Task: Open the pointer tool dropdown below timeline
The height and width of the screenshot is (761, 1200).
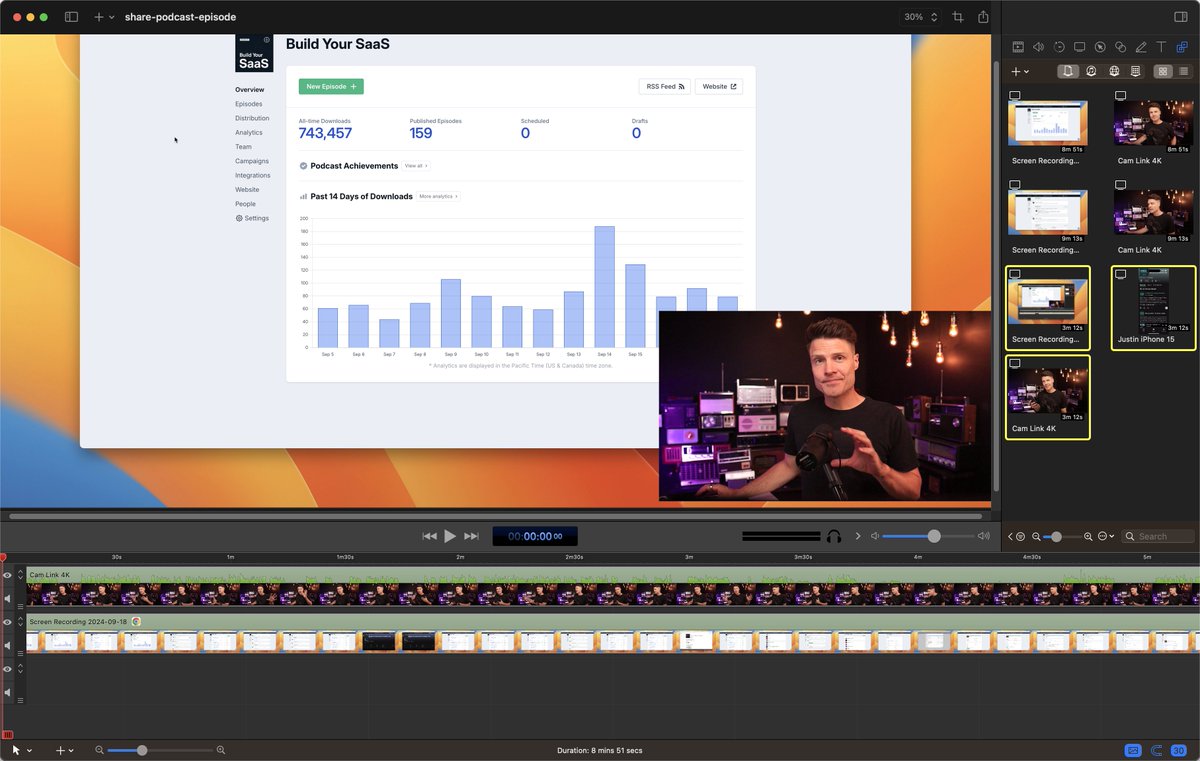Action: click(x=21, y=750)
